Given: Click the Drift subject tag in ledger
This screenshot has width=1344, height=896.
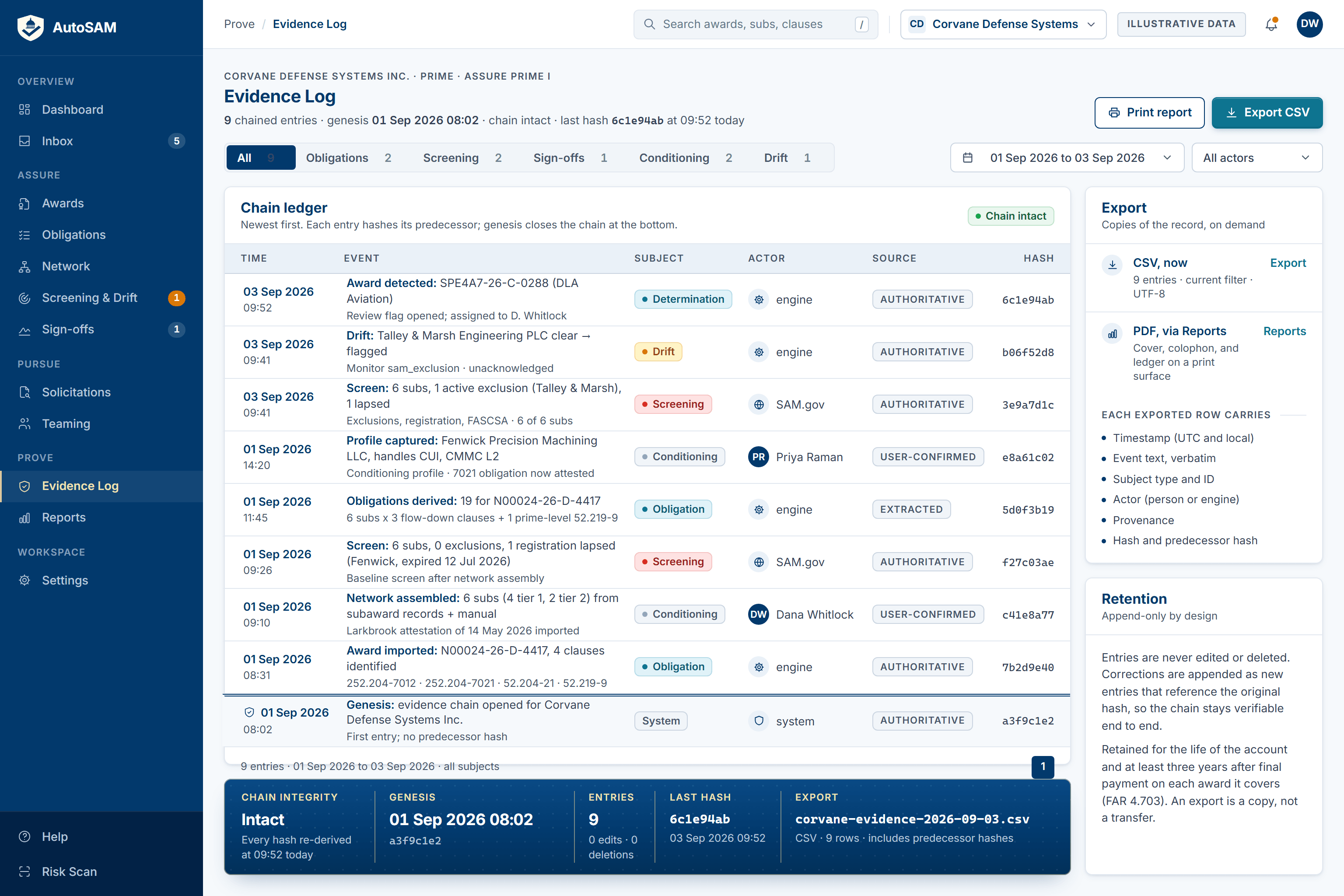Looking at the screenshot, I should point(658,351).
